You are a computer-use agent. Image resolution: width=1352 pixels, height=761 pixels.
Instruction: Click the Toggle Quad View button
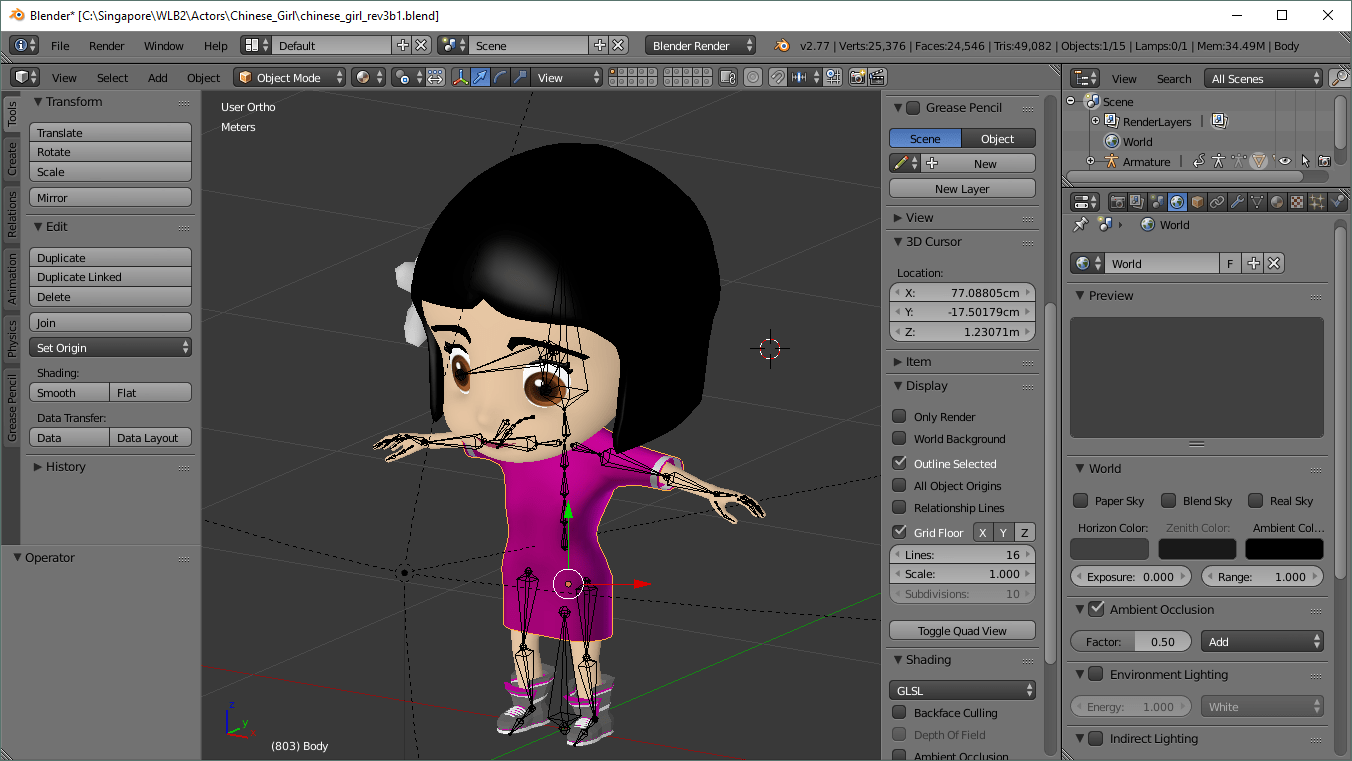point(962,630)
